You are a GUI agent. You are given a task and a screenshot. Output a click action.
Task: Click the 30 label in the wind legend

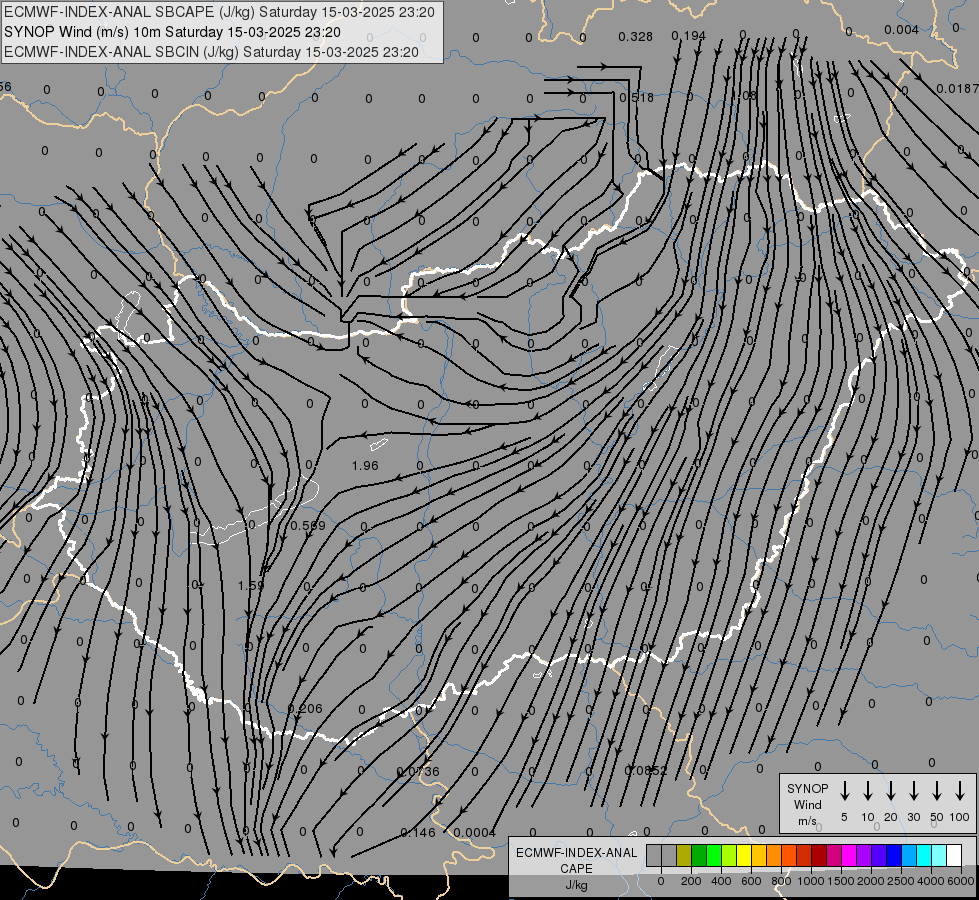pos(913,817)
